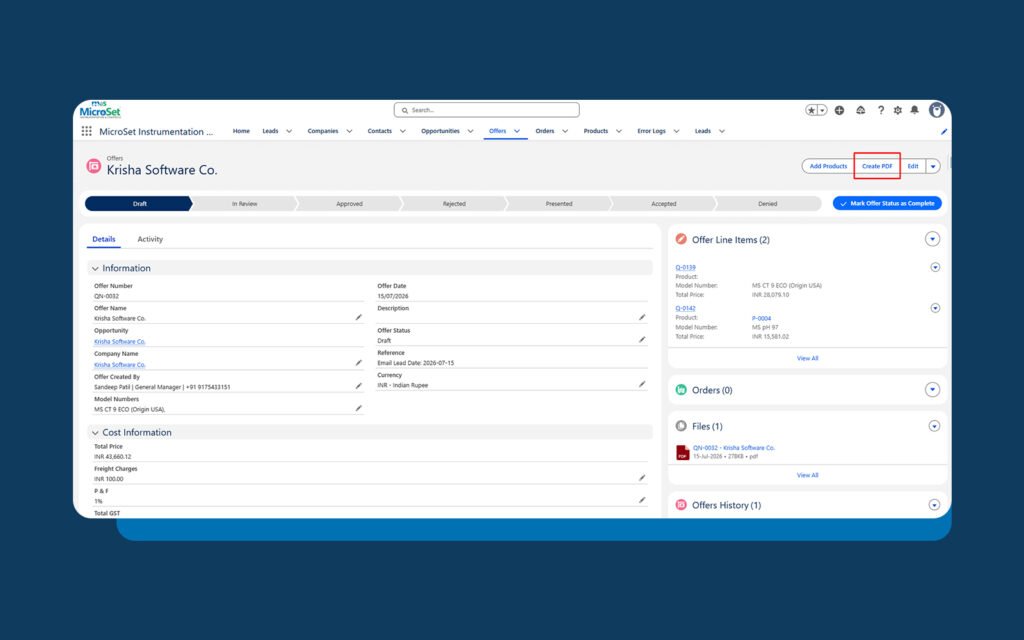The width and height of the screenshot is (1024, 640).
Task: Open the Help question mark icon
Action: [880, 110]
